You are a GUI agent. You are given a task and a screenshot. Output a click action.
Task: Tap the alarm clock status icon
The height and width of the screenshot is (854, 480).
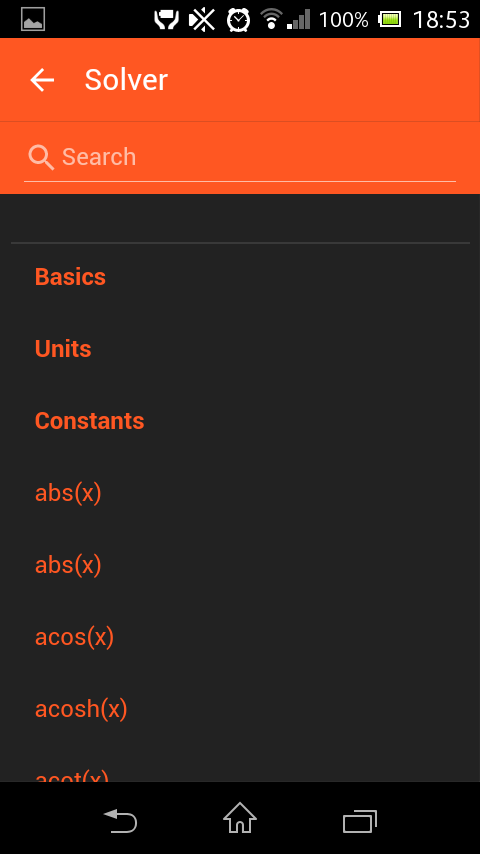pyautogui.click(x=238, y=20)
